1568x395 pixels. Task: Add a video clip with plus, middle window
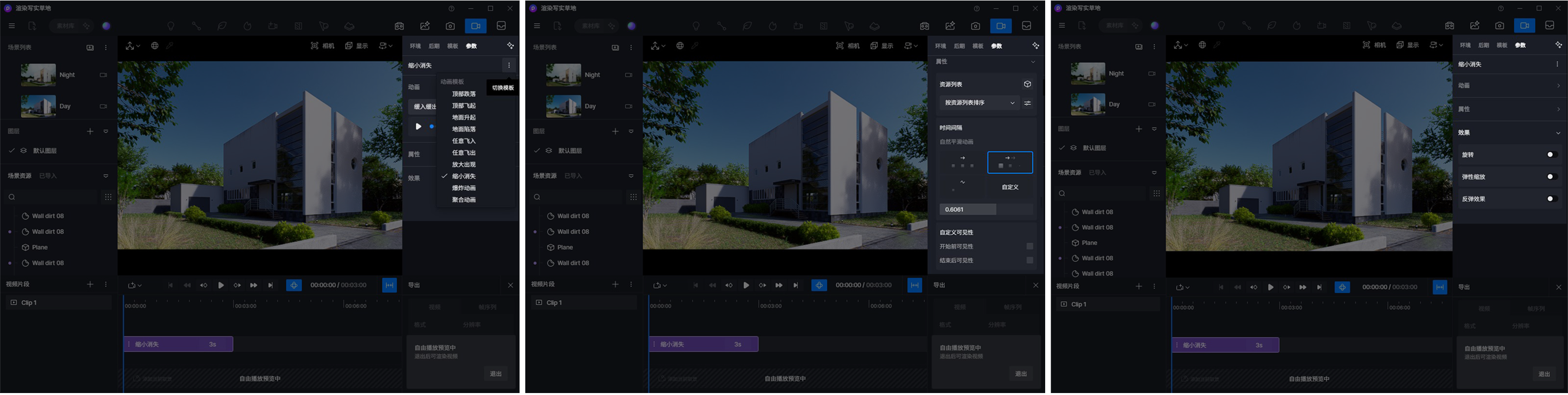pos(615,284)
